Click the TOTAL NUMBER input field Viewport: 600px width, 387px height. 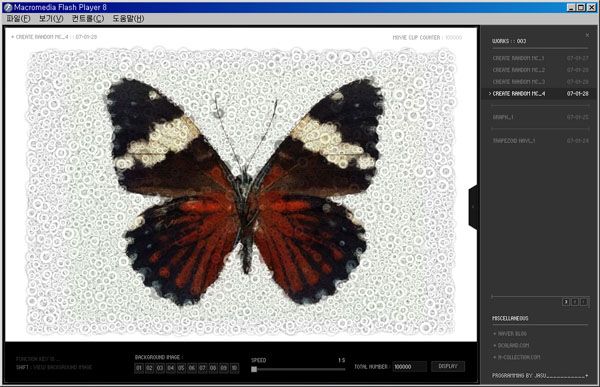pyautogui.click(x=409, y=367)
